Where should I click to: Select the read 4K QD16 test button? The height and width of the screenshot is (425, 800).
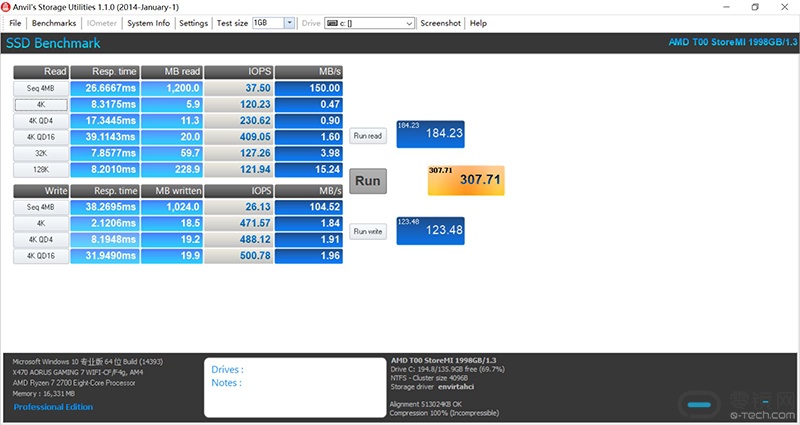pos(41,137)
